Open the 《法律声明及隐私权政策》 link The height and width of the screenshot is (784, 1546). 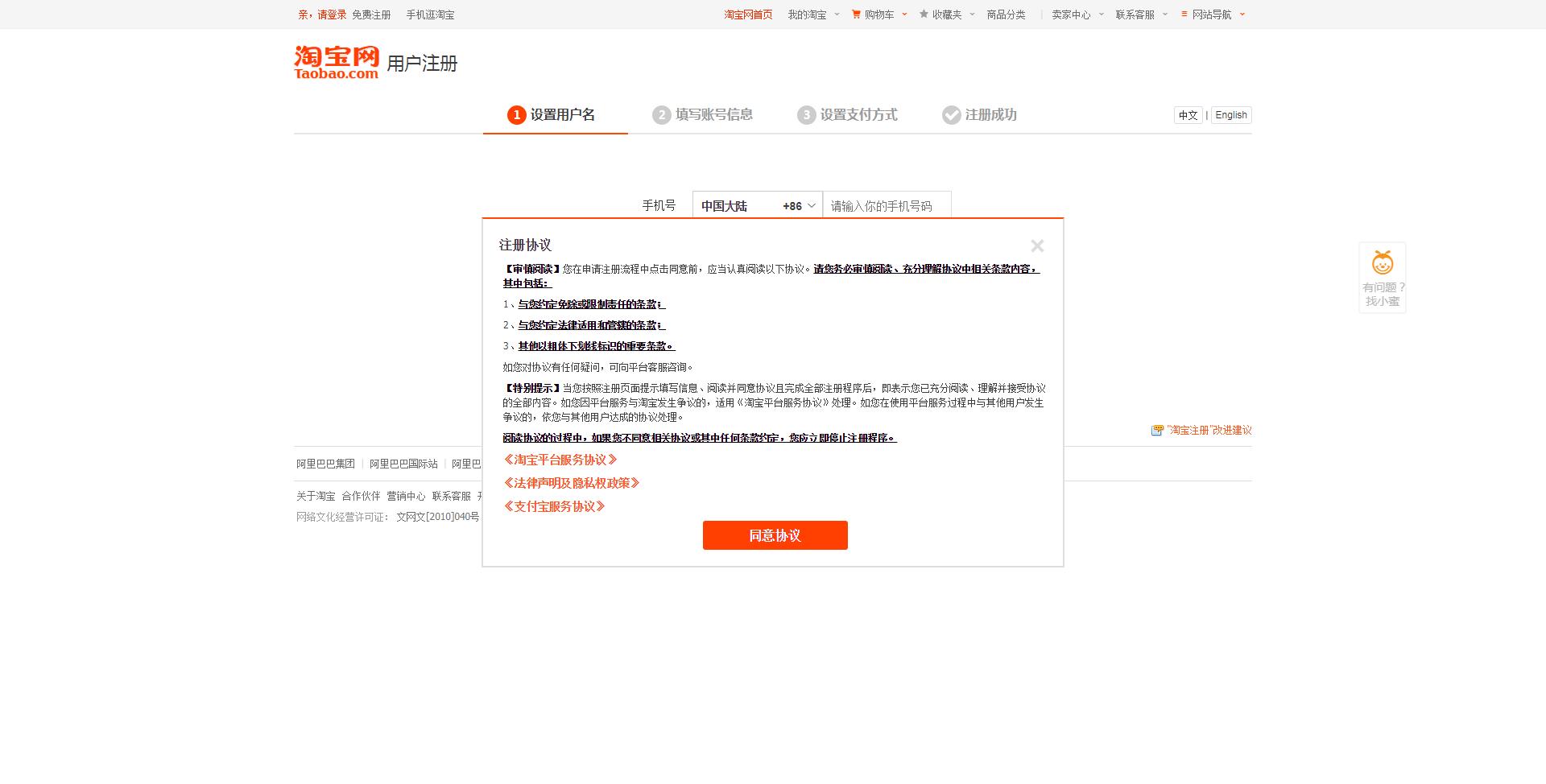573,483
